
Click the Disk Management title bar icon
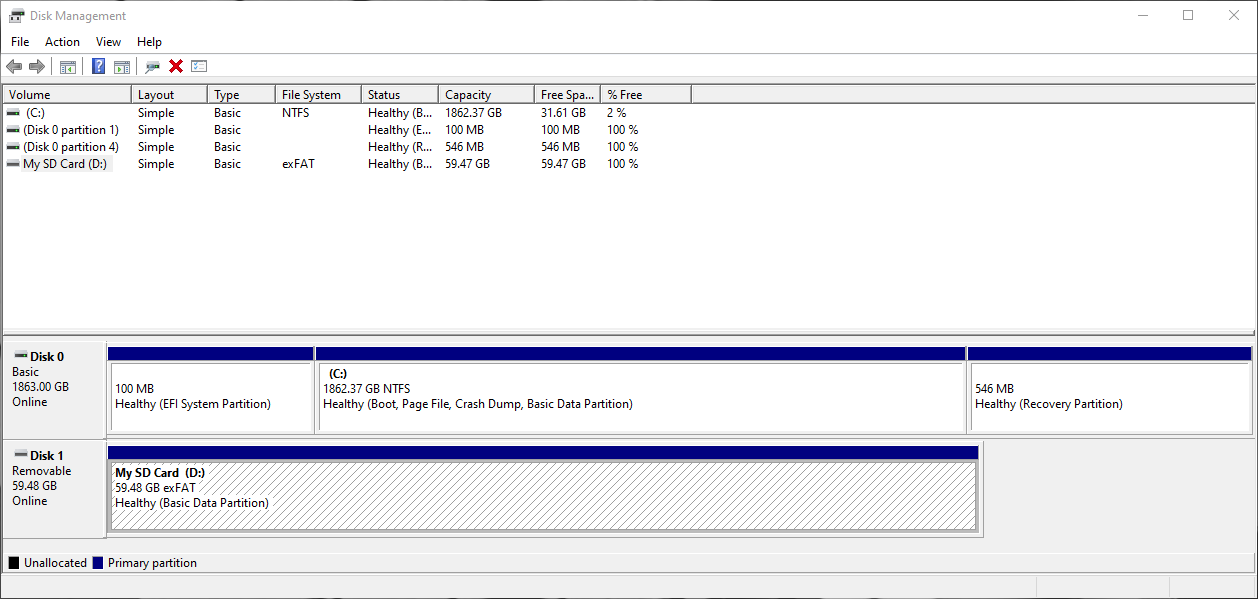pyautogui.click(x=17, y=16)
